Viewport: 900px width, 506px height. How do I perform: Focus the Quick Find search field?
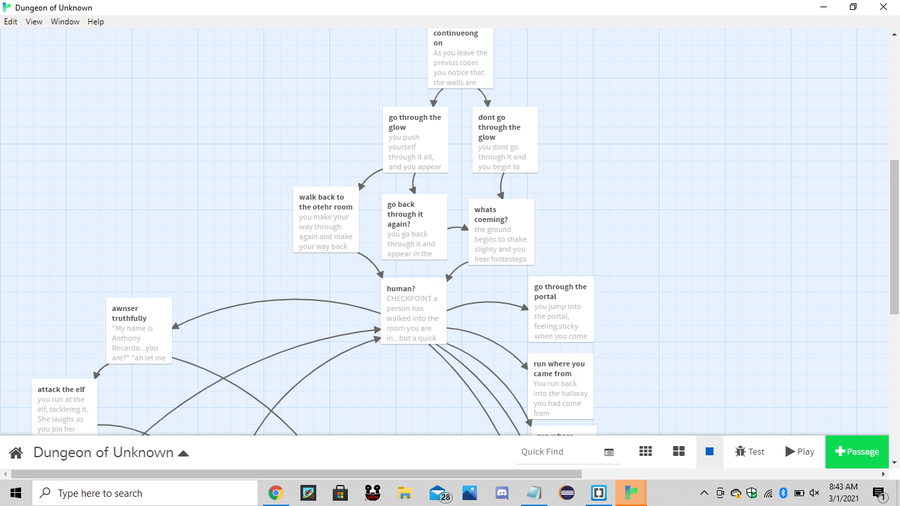(561, 451)
